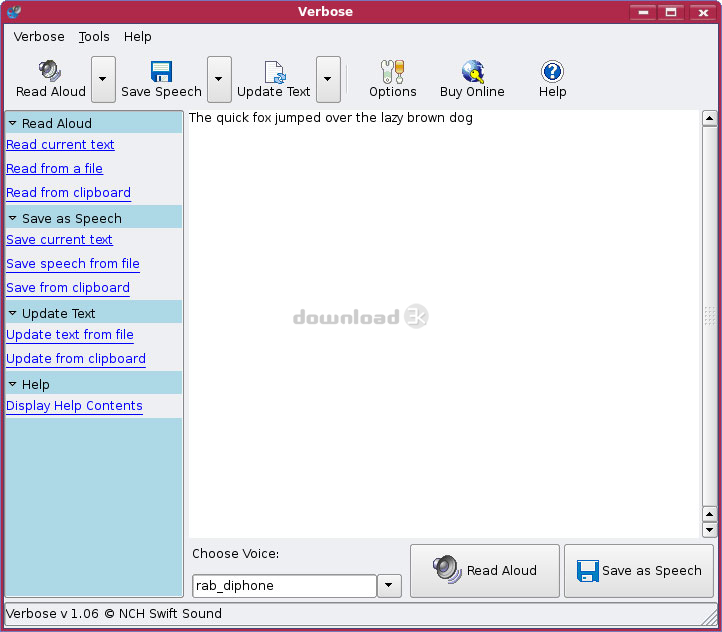Maximize the Verbose window
Viewport: 722px width, 632px height.
coord(671,12)
